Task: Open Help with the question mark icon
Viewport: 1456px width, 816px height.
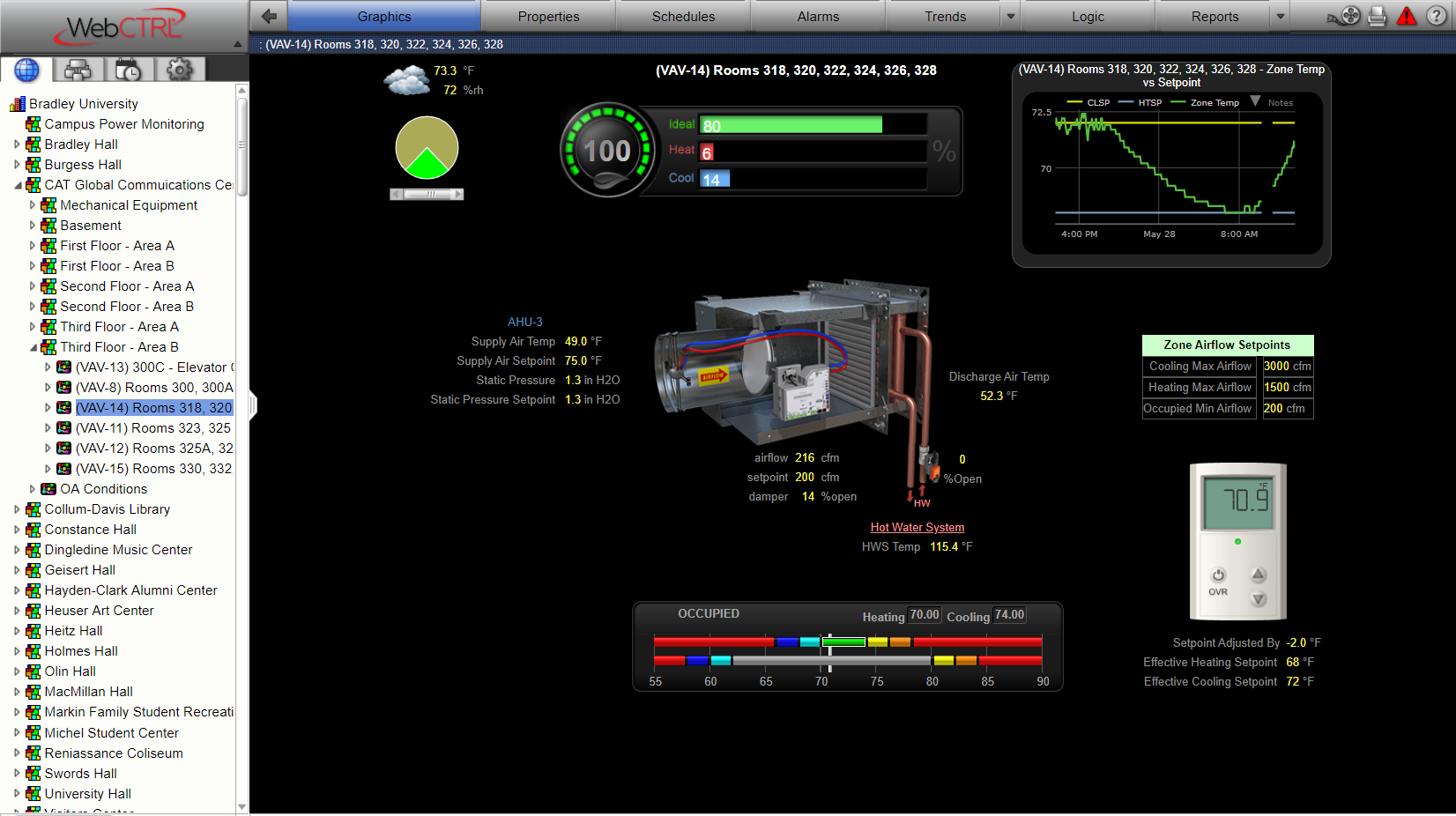Action: (x=1437, y=16)
